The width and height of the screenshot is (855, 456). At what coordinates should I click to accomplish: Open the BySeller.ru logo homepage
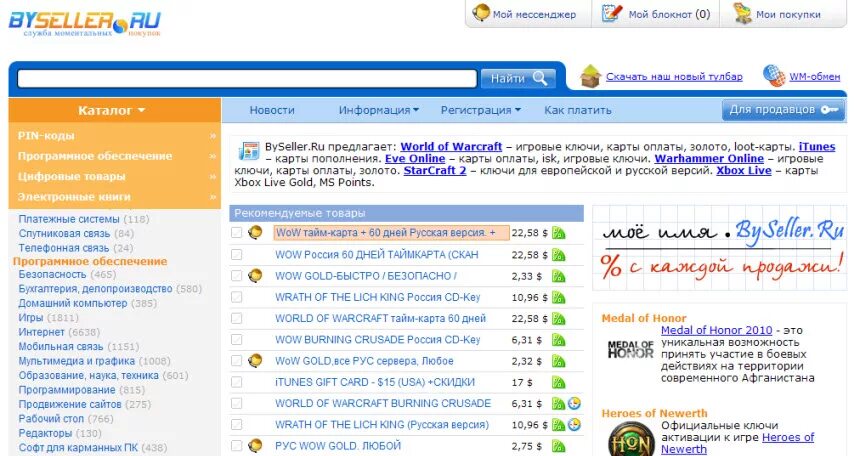(x=85, y=23)
